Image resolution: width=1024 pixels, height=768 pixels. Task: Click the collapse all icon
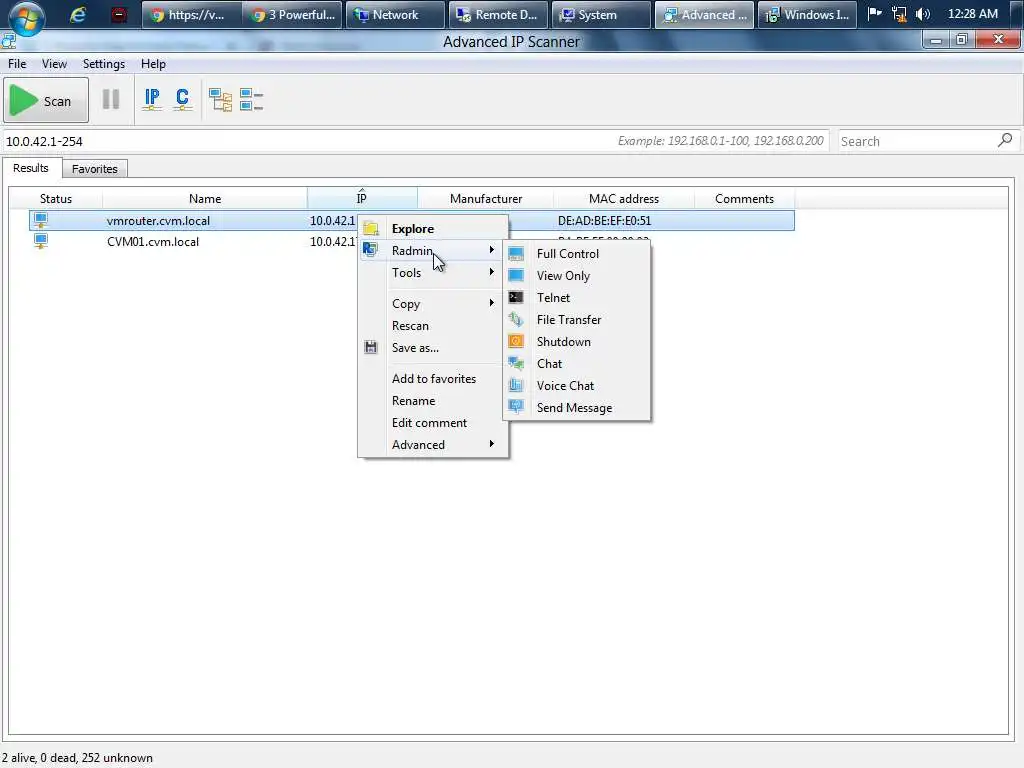(x=251, y=100)
